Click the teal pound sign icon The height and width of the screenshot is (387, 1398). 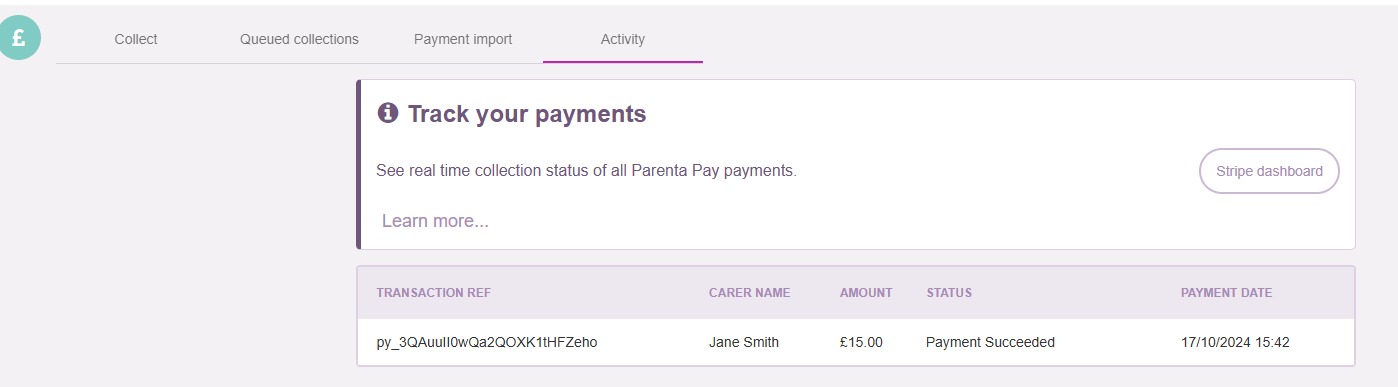point(18,37)
